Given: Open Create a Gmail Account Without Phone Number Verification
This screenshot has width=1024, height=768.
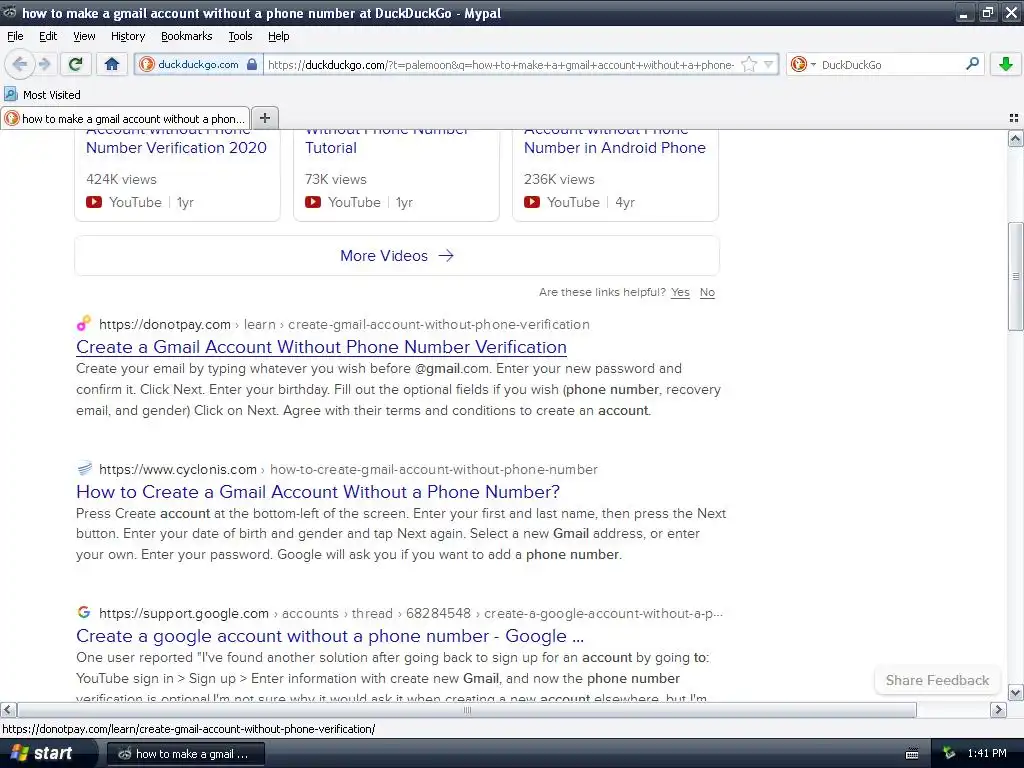Looking at the screenshot, I should coord(321,347).
